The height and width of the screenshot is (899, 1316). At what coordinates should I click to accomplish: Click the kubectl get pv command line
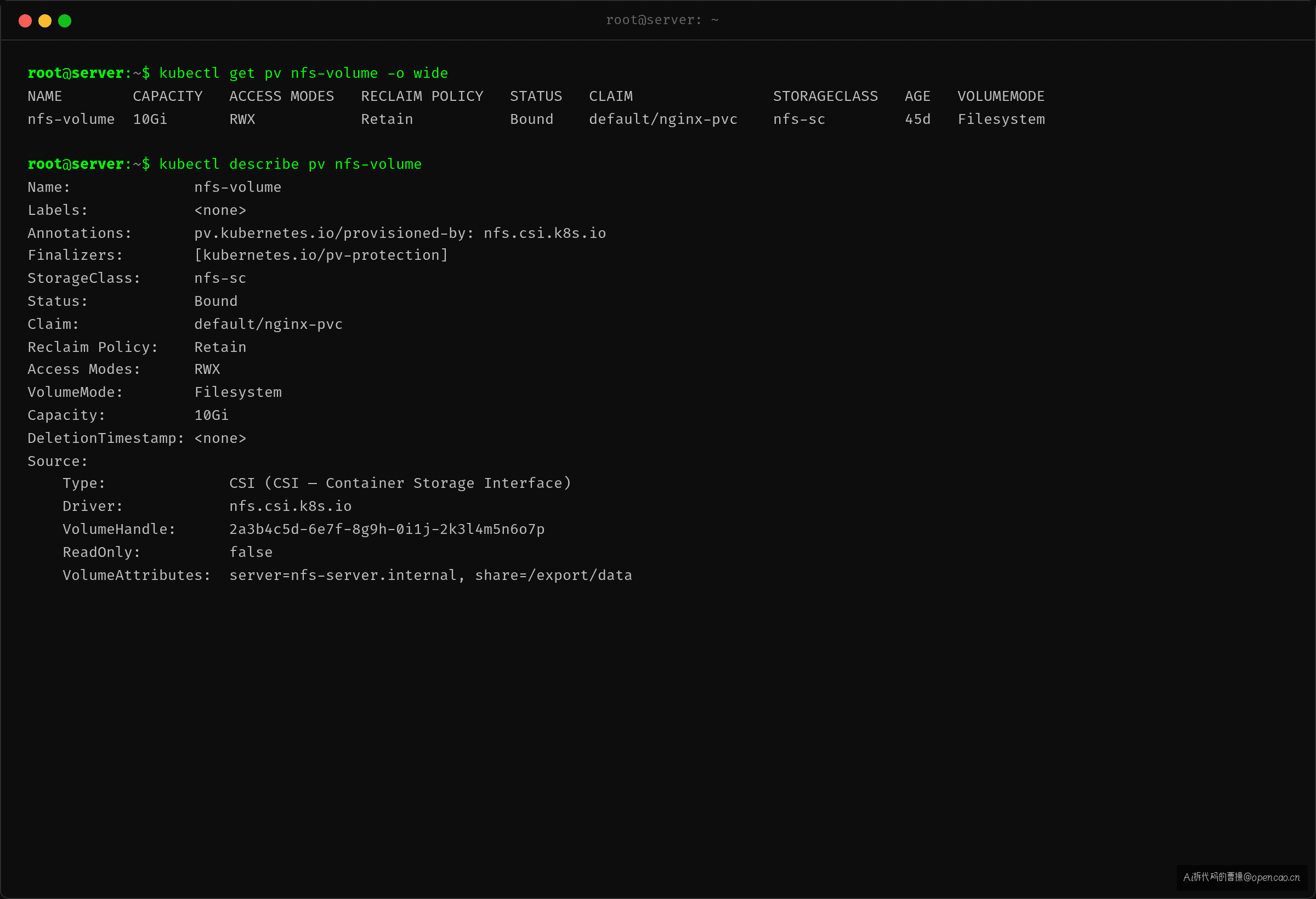pyautogui.click(x=238, y=73)
